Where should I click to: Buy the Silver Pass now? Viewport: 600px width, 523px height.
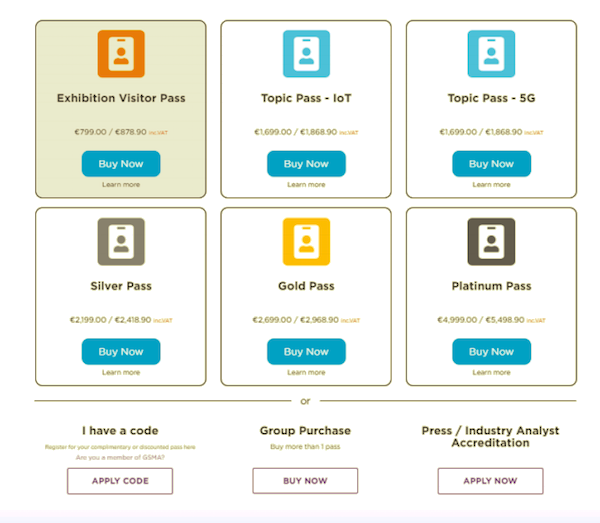121,351
